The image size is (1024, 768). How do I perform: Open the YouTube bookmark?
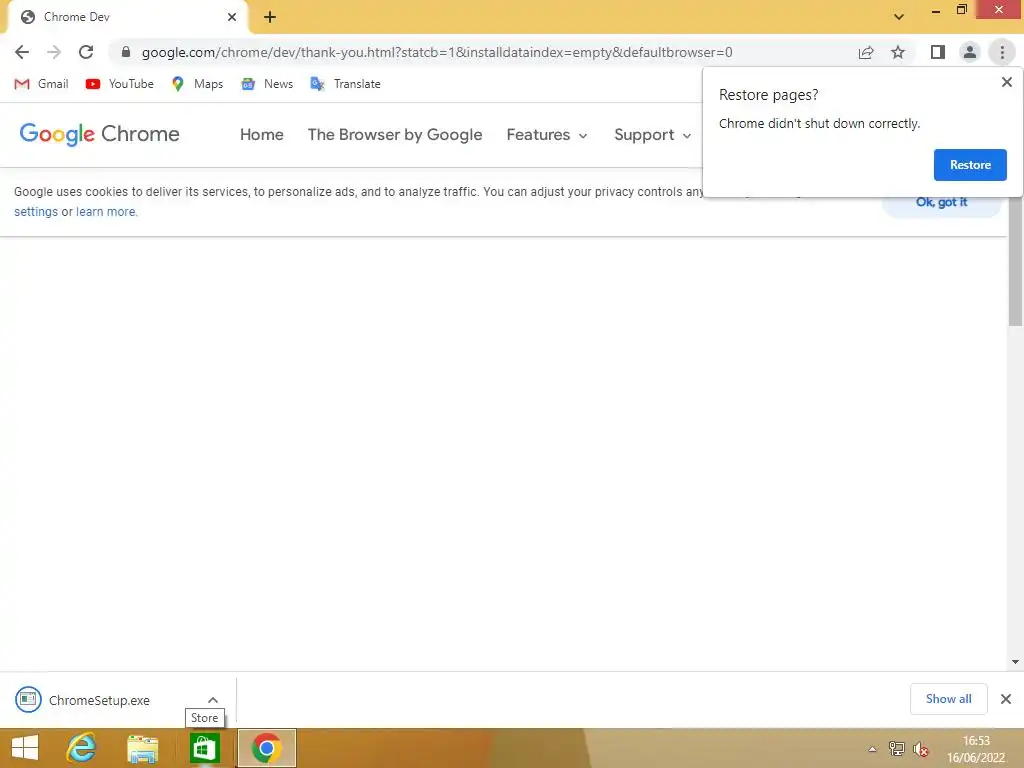pos(120,84)
